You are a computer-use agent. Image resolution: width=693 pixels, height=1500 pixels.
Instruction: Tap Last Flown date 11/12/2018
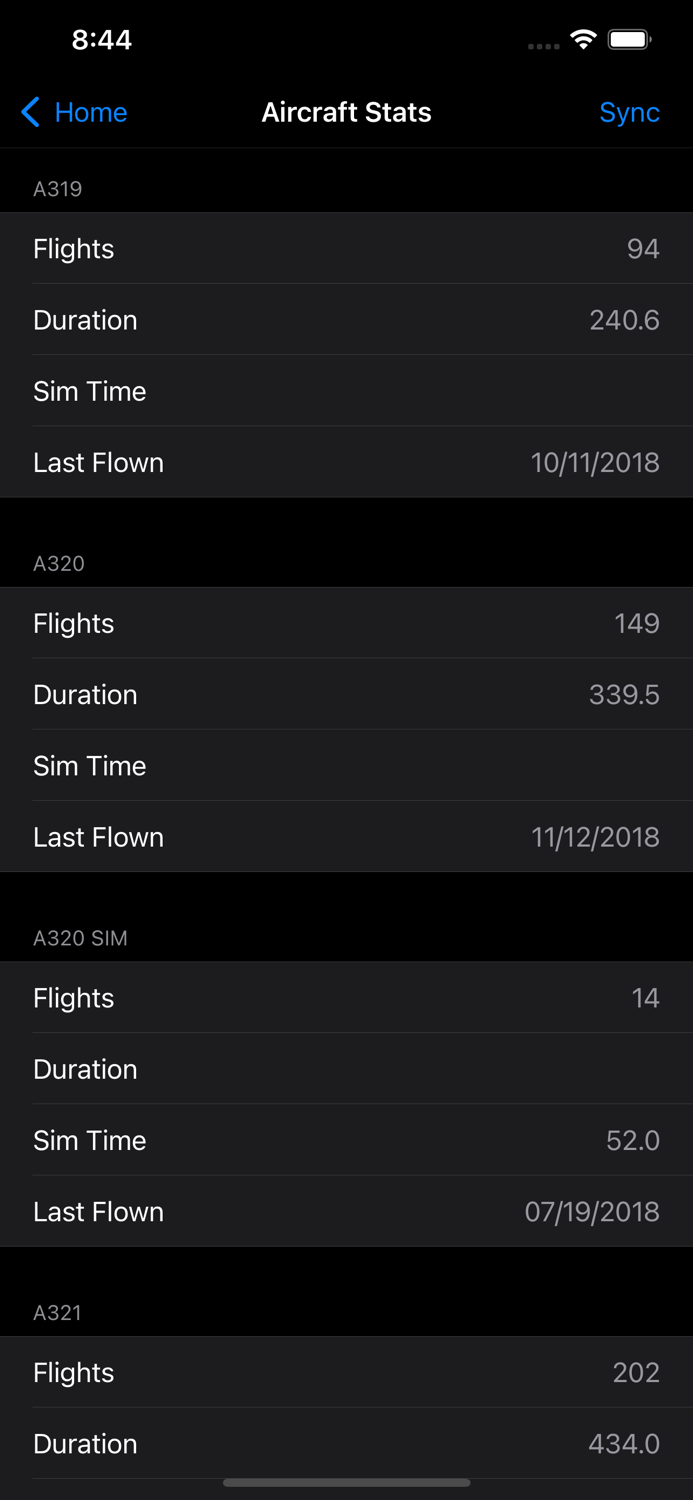tap(595, 837)
